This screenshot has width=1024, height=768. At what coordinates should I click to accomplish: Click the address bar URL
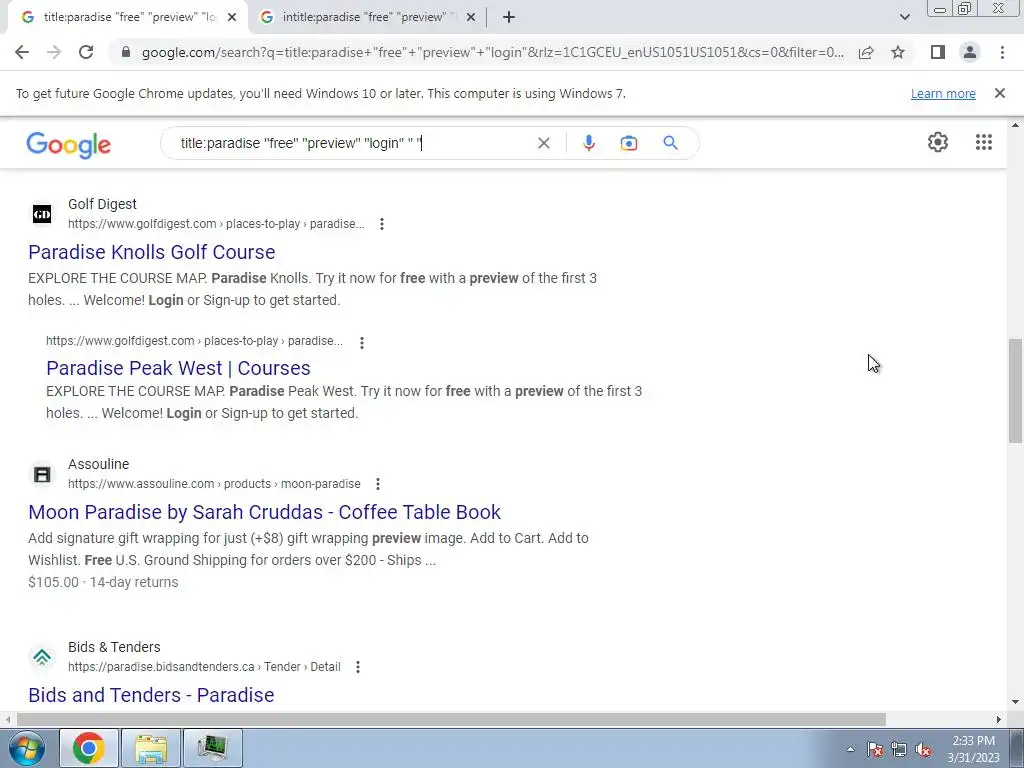(x=493, y=52)
